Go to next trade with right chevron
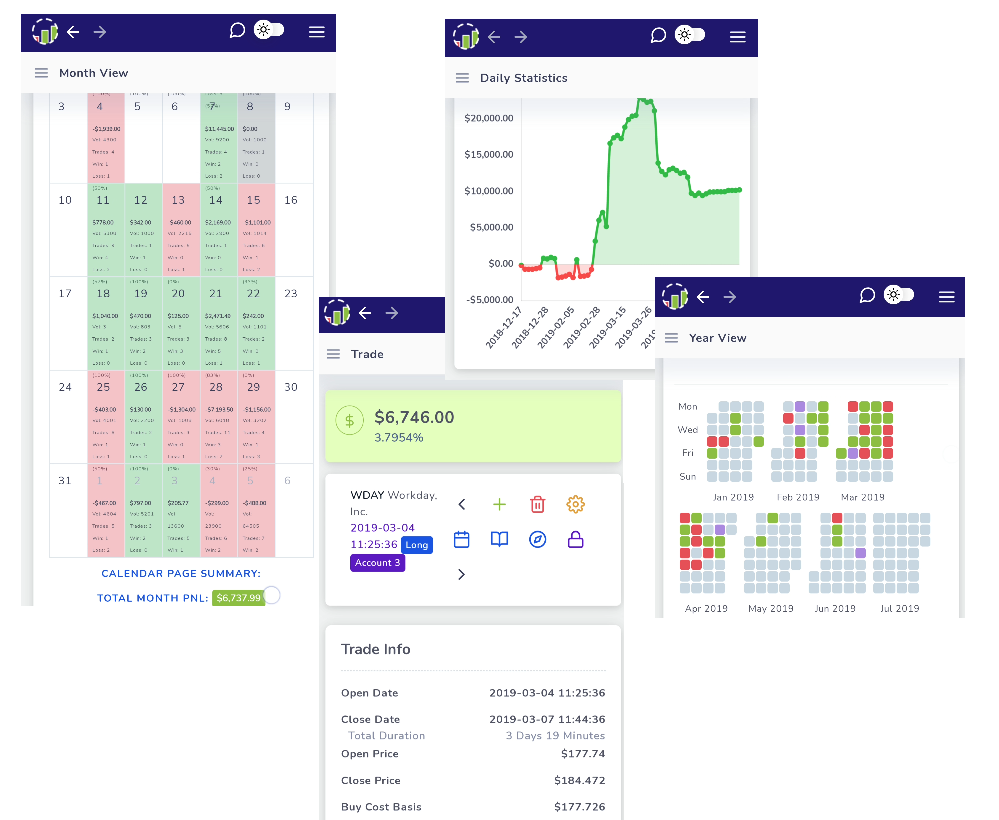 tap(462, 575)
